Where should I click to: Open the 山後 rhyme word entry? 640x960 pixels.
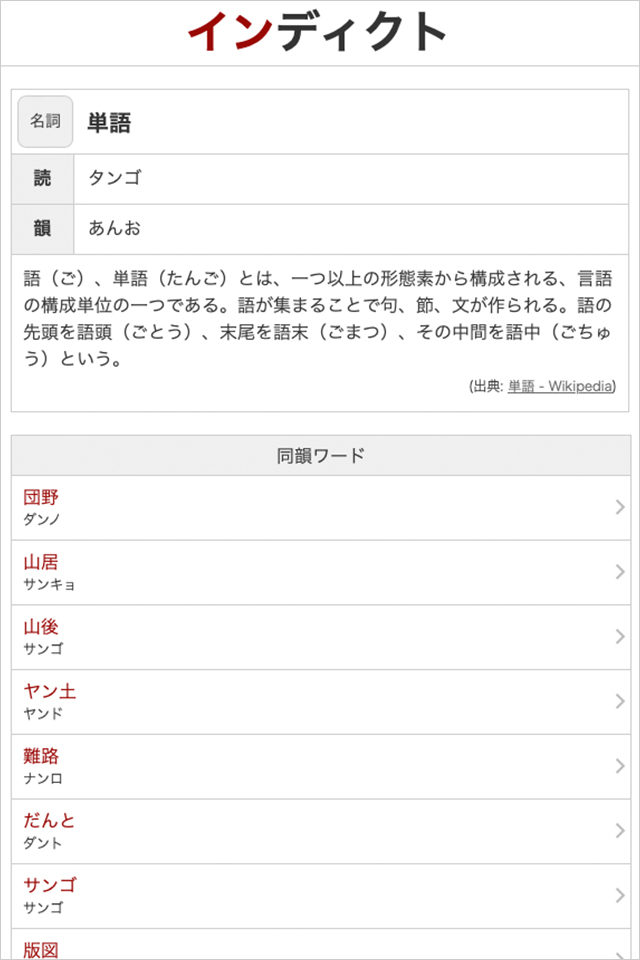(42, 627)
